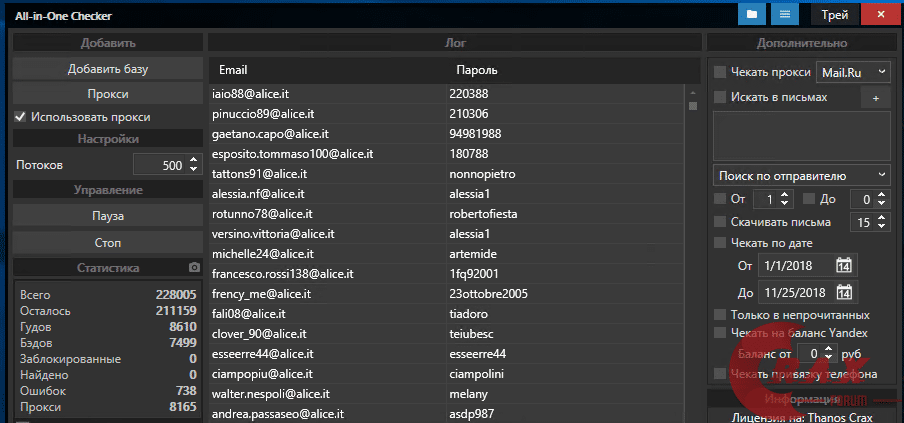Open calendar picker for the 1/1/2018 date
The image size is (904, 423).
pyautogui.click(x=844, y=266)
